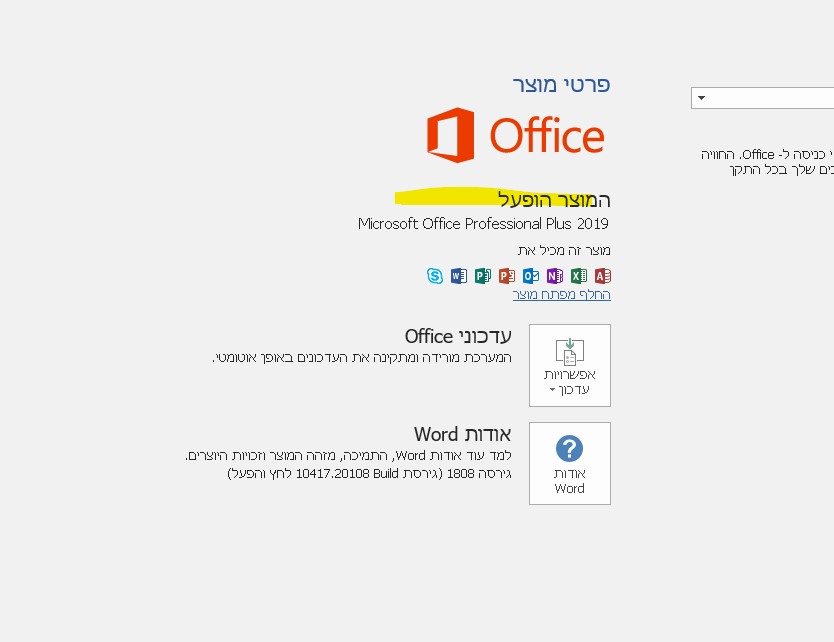Click the Microsoft Office Professional Plus 2019 text
This screenshot has width=834, height=642.
[483, 223]
